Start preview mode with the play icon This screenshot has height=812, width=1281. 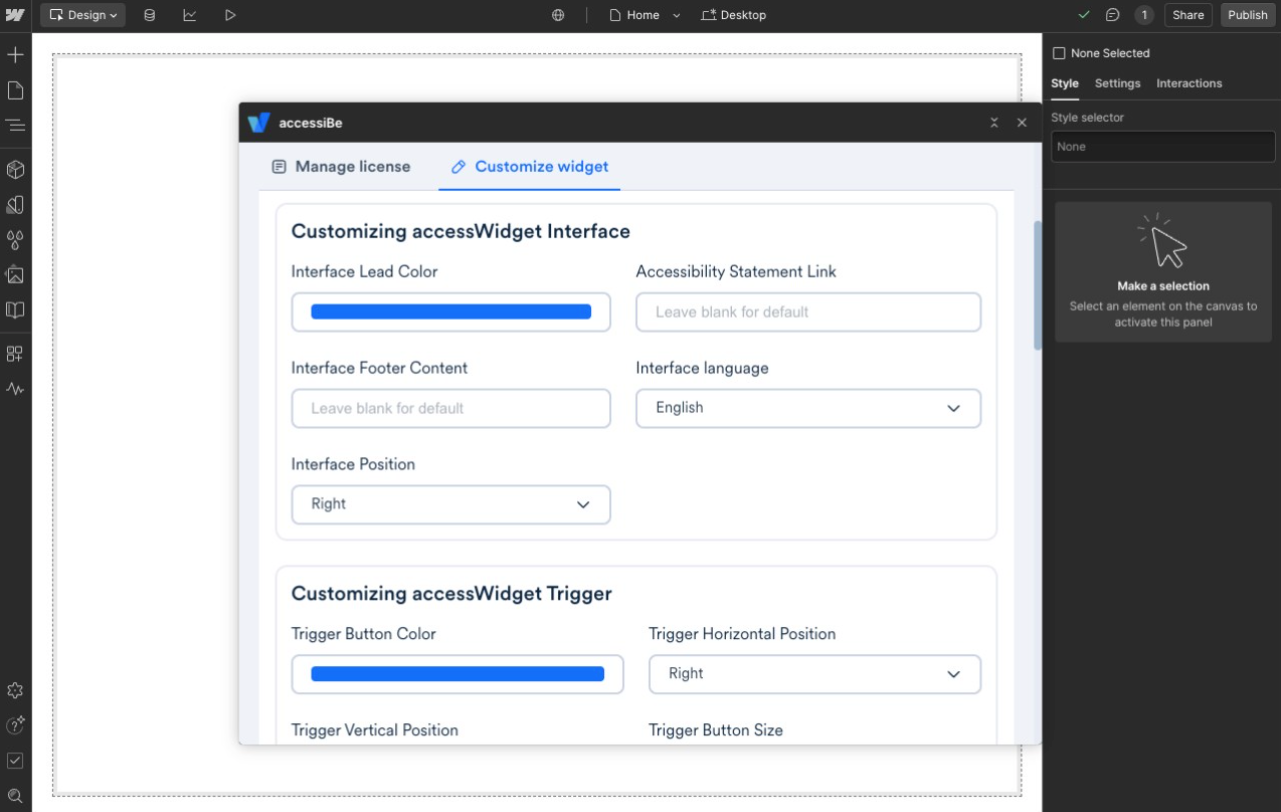tap(227, 15)
